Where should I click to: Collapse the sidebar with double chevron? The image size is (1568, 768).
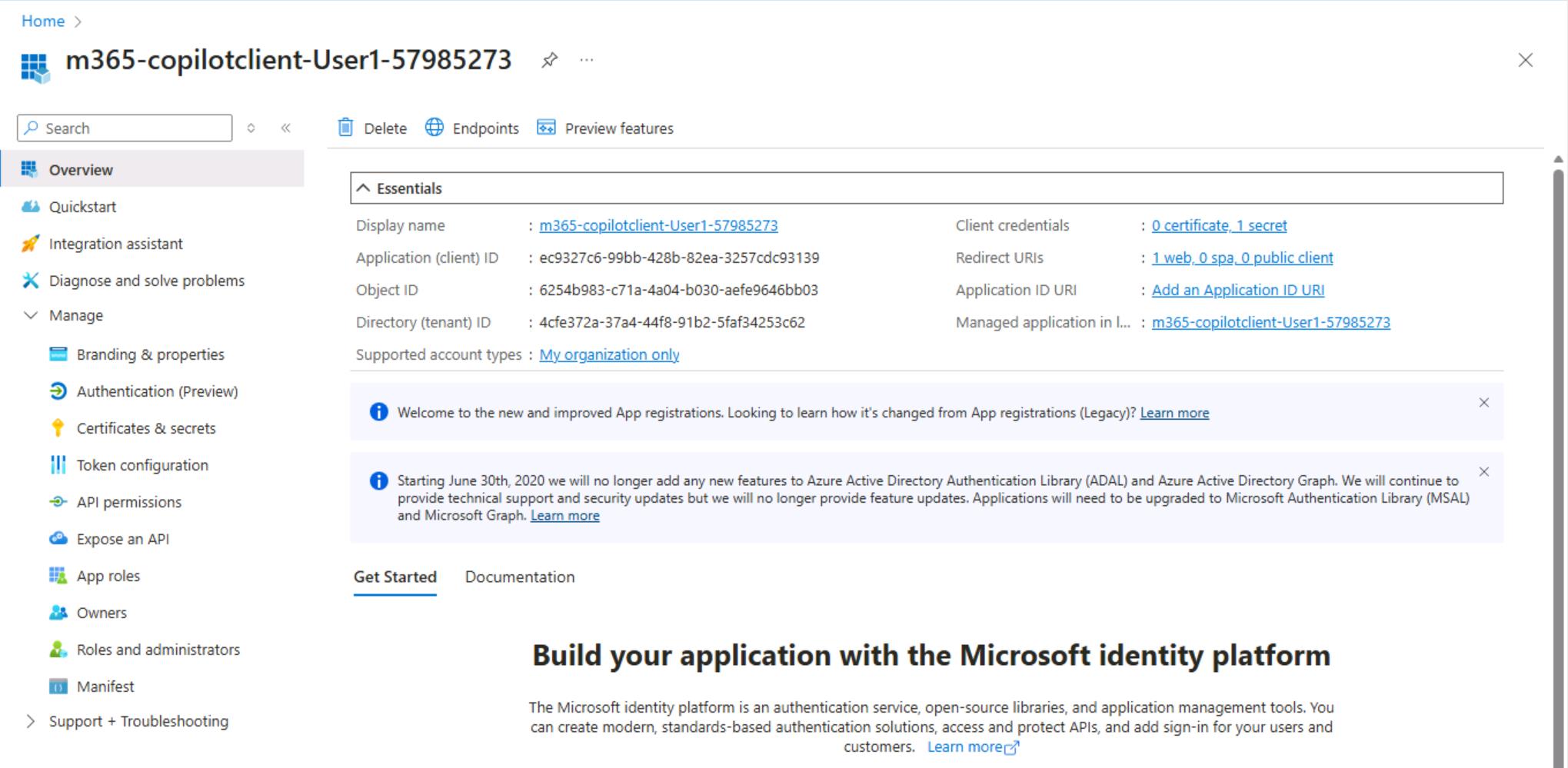pos(286,128)
